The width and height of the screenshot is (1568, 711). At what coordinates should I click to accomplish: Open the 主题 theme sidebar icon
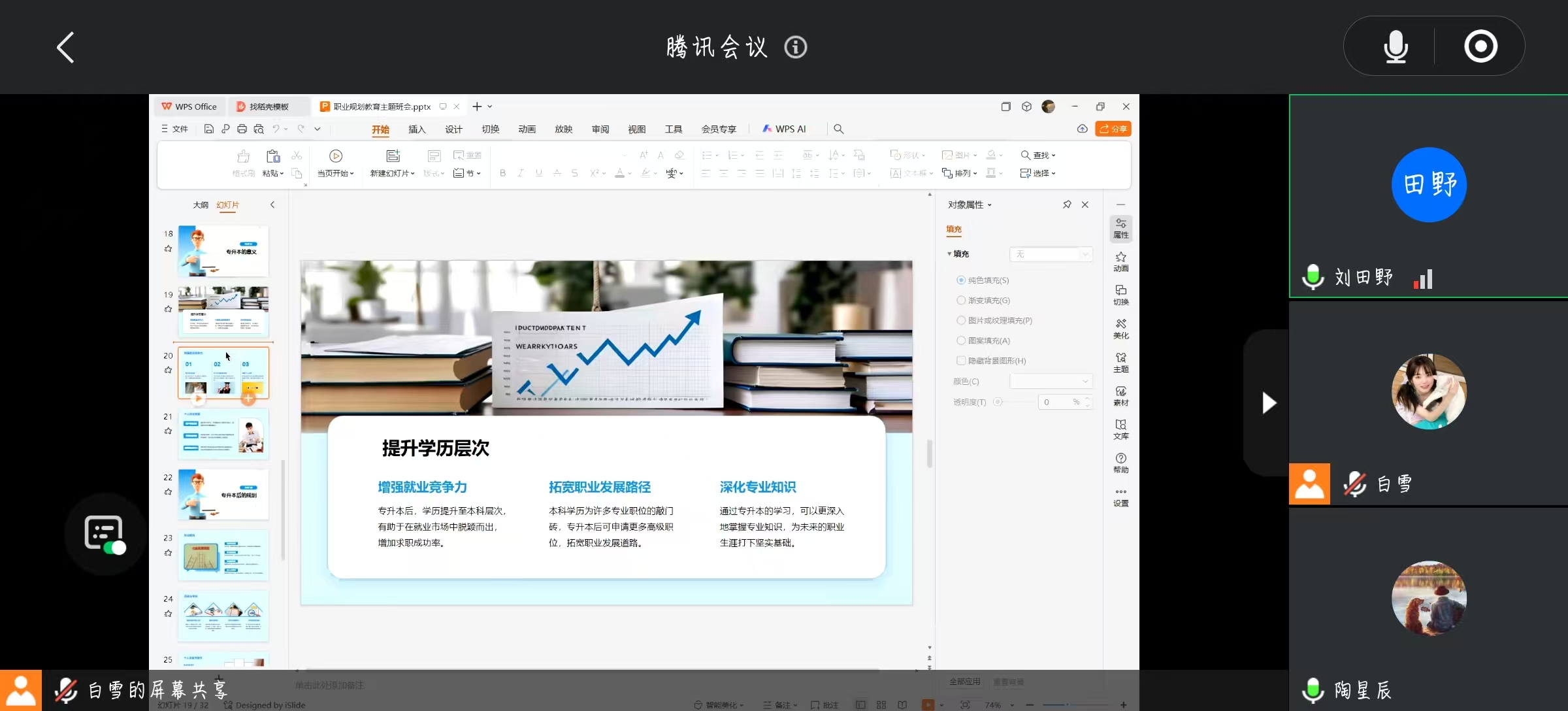(1121, 363)
